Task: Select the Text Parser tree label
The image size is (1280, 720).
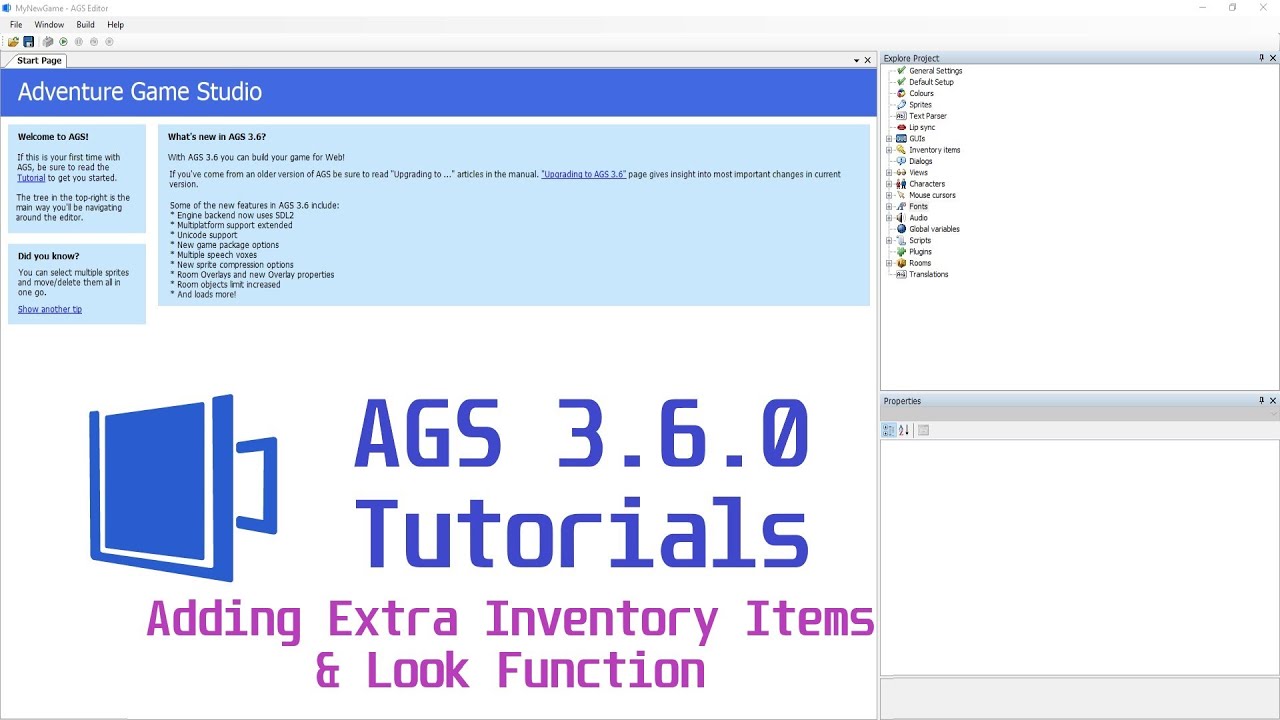Action: 928,116
